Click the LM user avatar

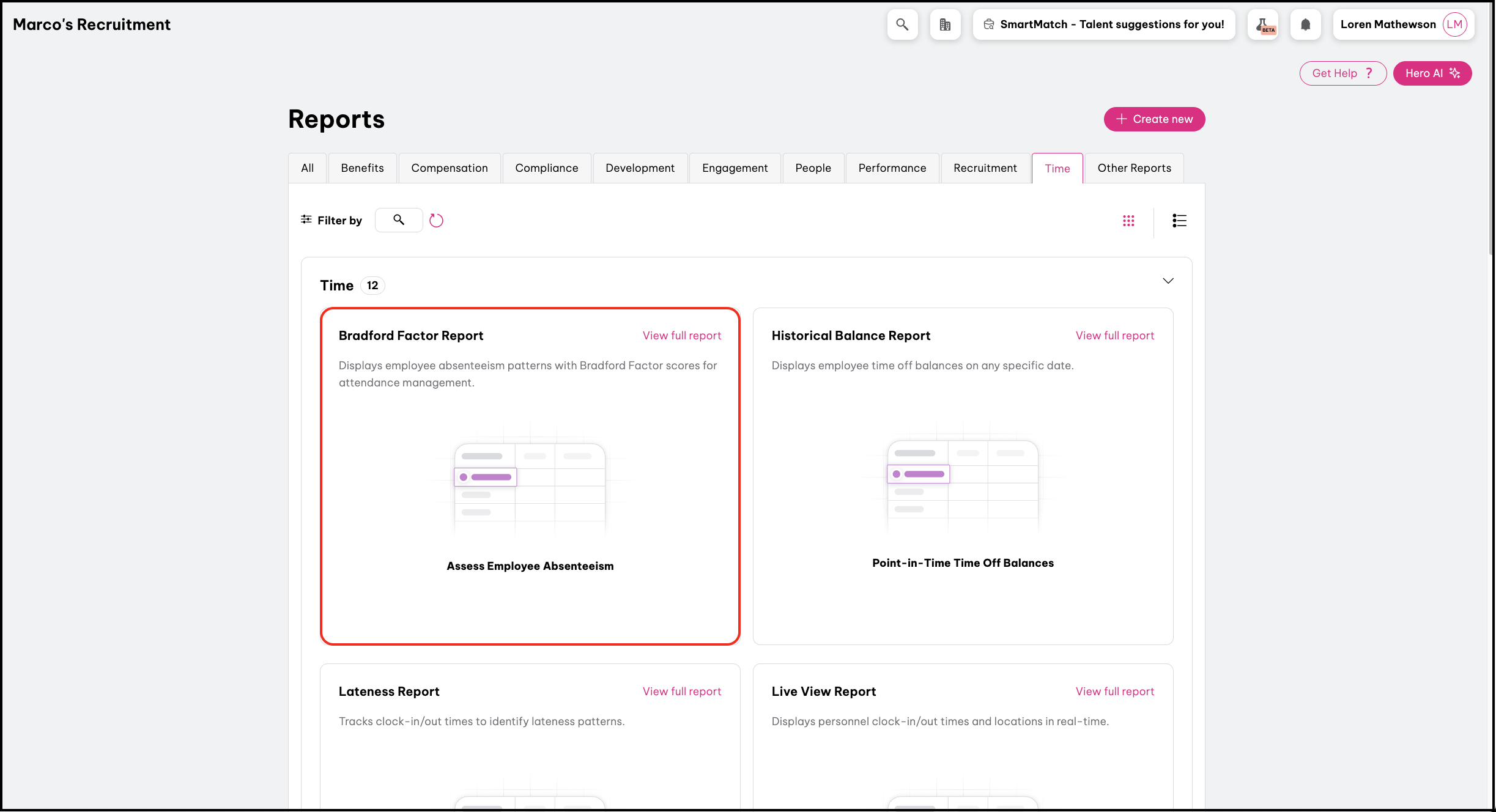click(x=1454, y=24)
